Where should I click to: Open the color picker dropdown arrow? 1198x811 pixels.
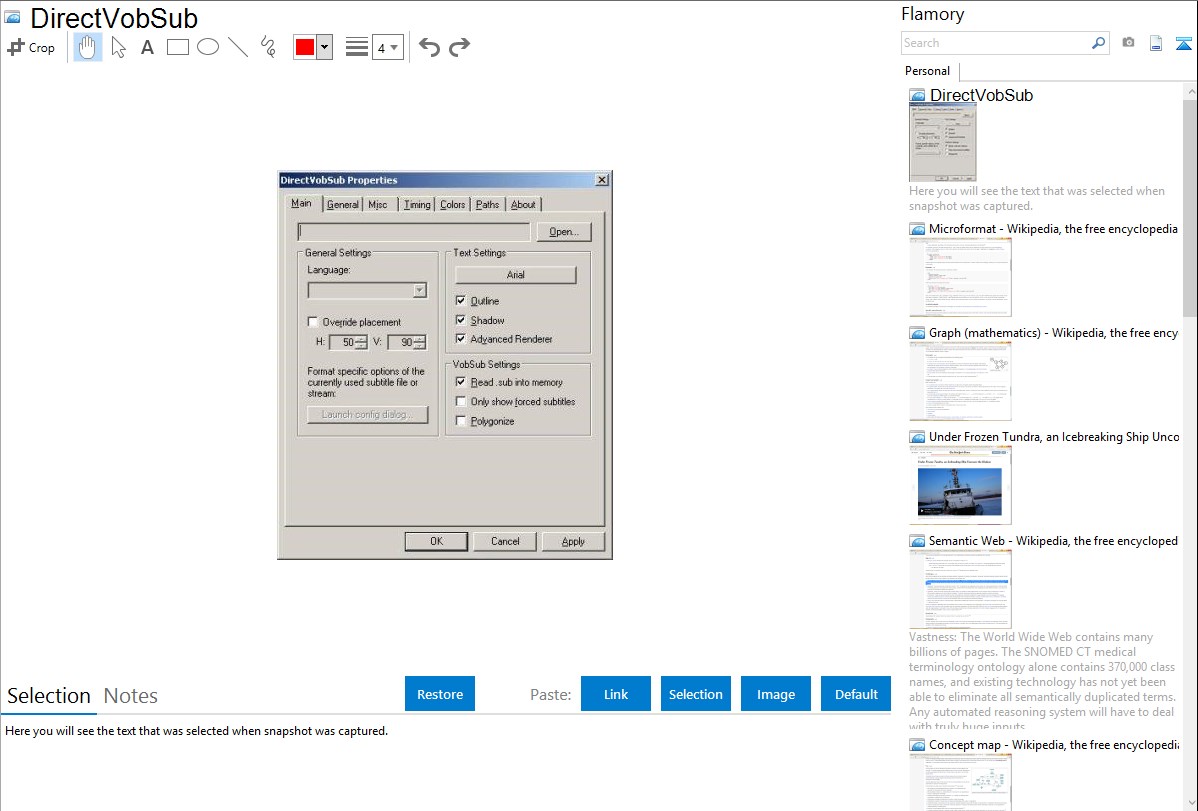coord(325,47)
